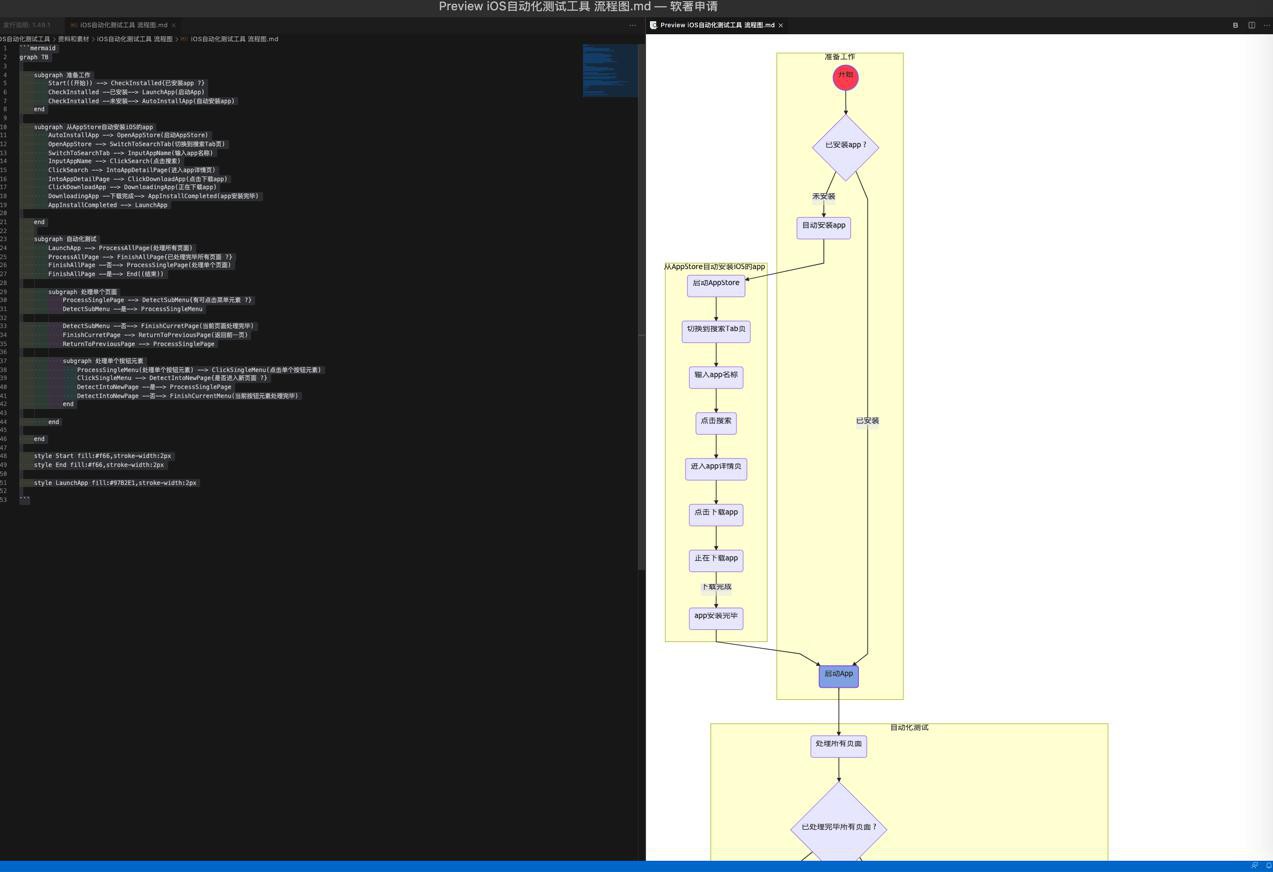The height and width of the screenshot is (872, 1273).
Task: Select the 正在下载app flowchart node
Action: tap(716, 560)
